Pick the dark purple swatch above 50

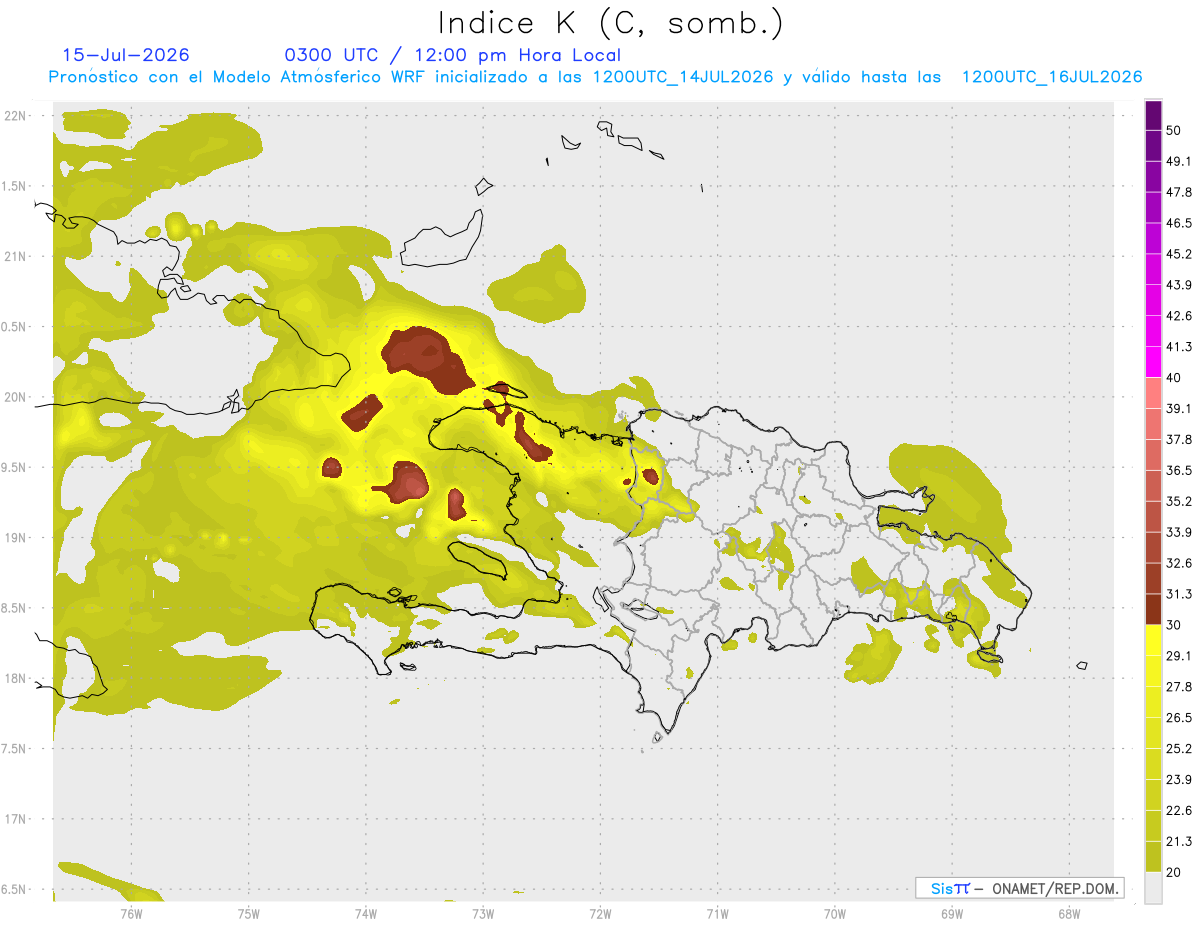[x=1154, y=115]
